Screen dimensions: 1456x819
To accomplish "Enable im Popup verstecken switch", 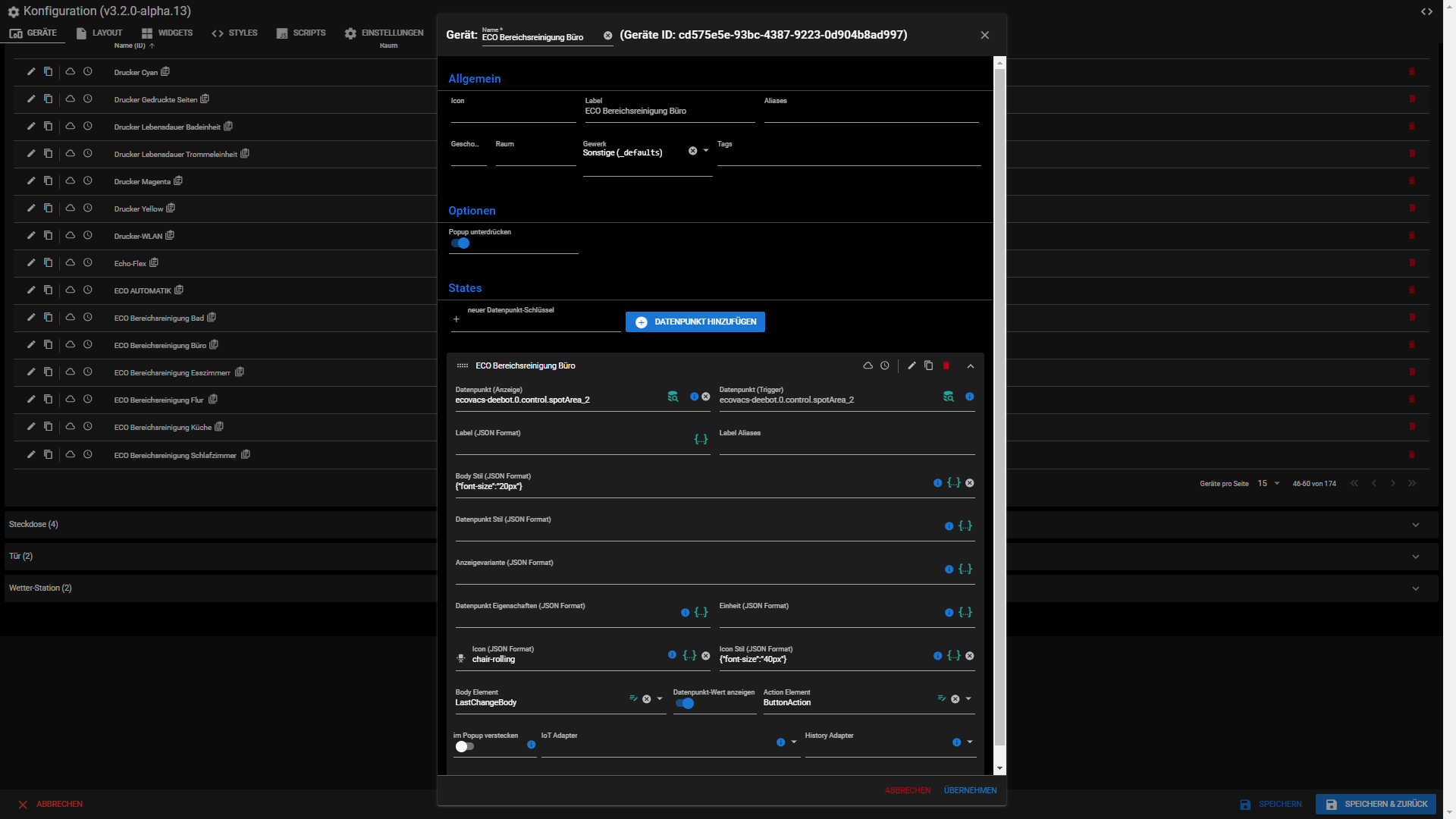I will (x=465, y=747).
